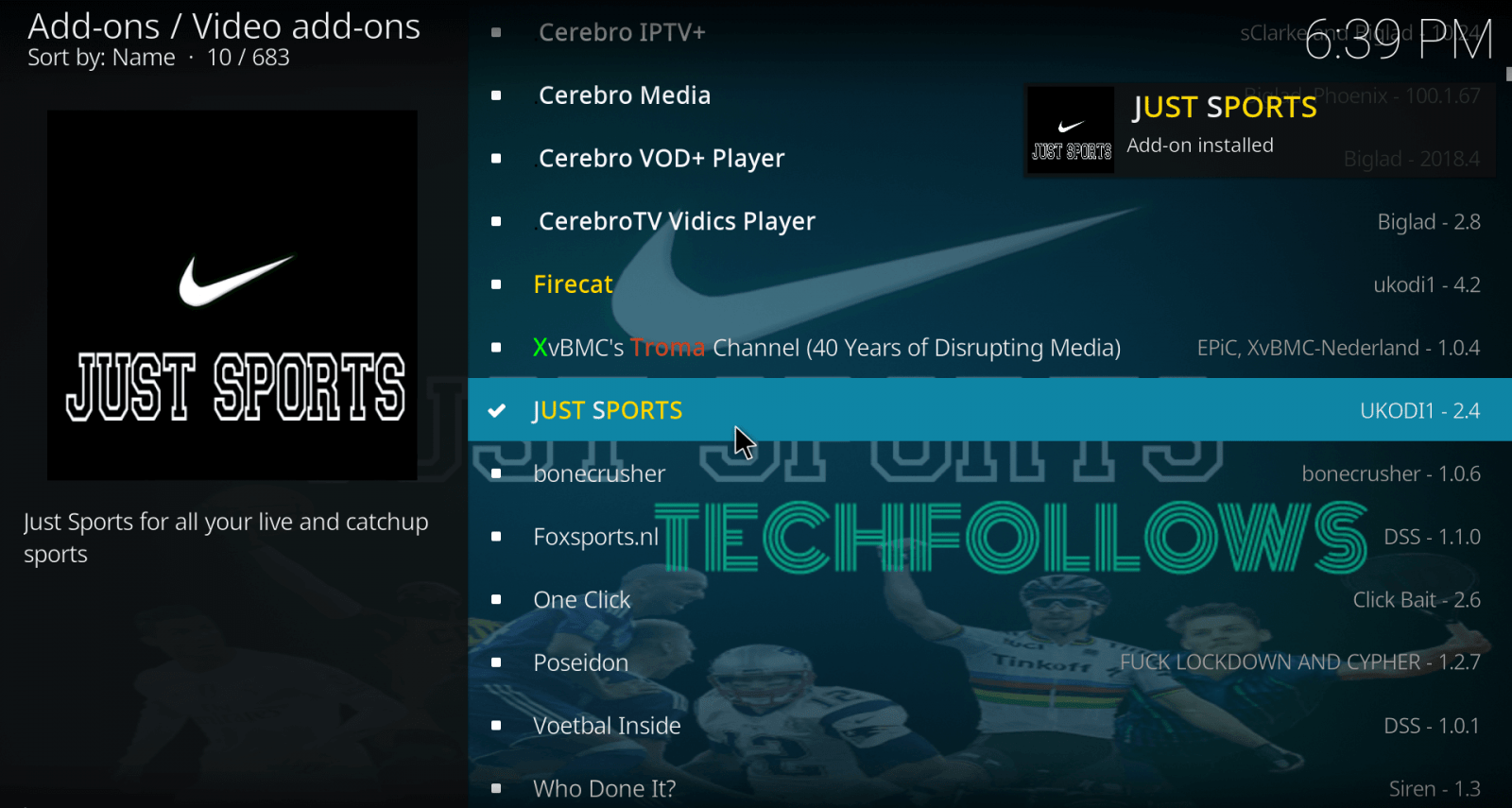The height and width of the screenshot is (808, 1512).
Task: Click the bullet icon beside Who Done It?
Action: (496, 788)
